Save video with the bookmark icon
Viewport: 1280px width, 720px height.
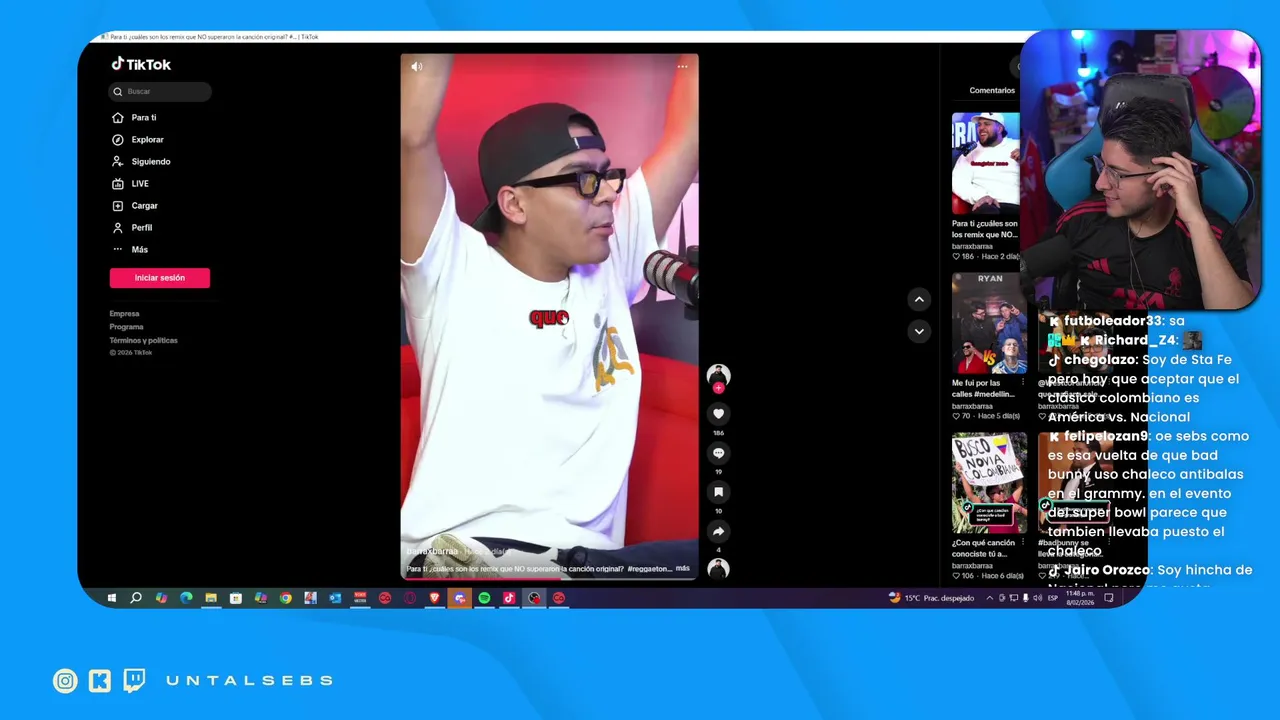point(718,492)
